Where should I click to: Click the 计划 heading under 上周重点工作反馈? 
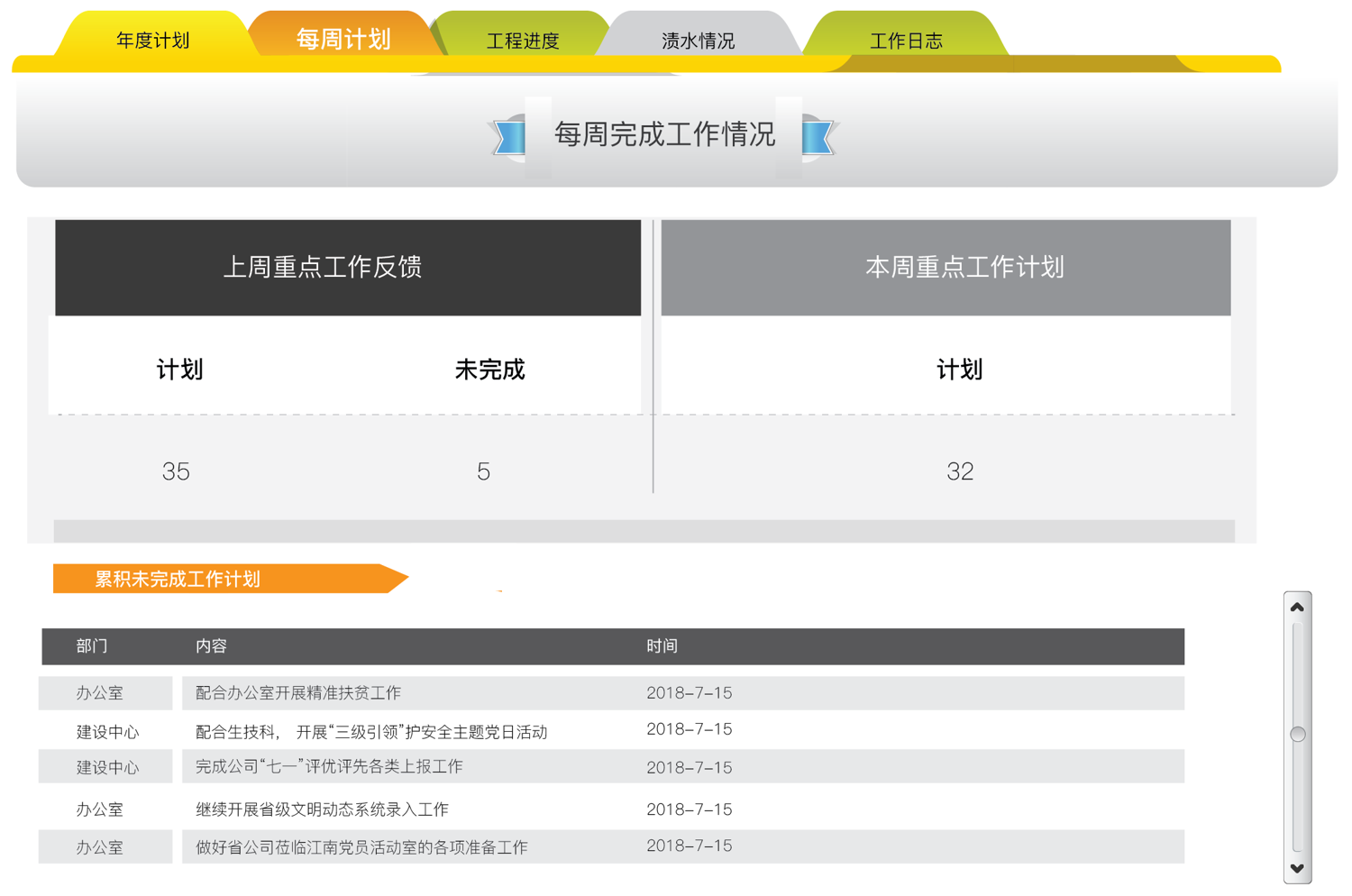point(179,370)
